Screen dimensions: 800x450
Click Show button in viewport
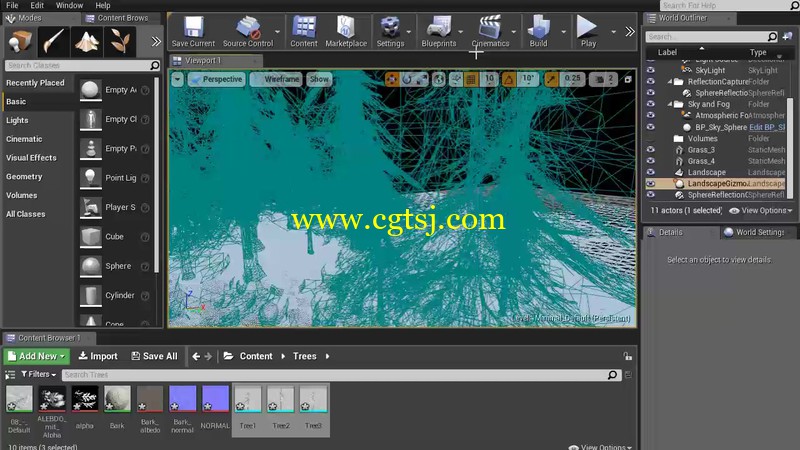click(x=319, y=79)
